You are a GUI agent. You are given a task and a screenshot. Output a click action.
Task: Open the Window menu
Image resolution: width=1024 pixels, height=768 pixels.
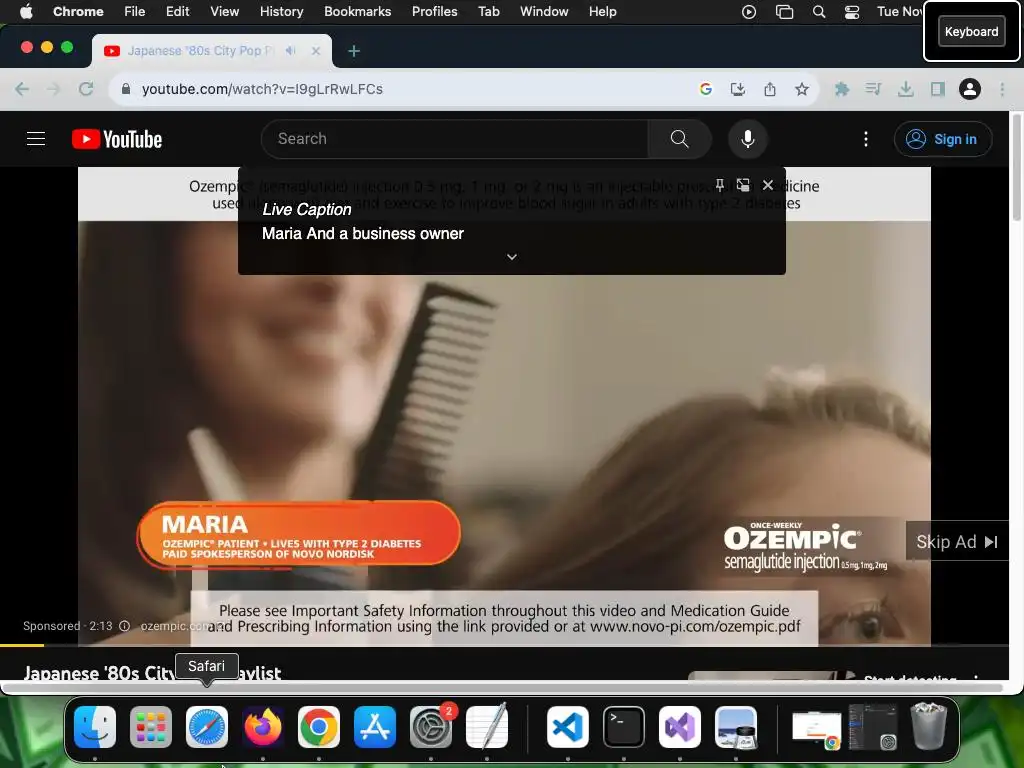(544, 12)
